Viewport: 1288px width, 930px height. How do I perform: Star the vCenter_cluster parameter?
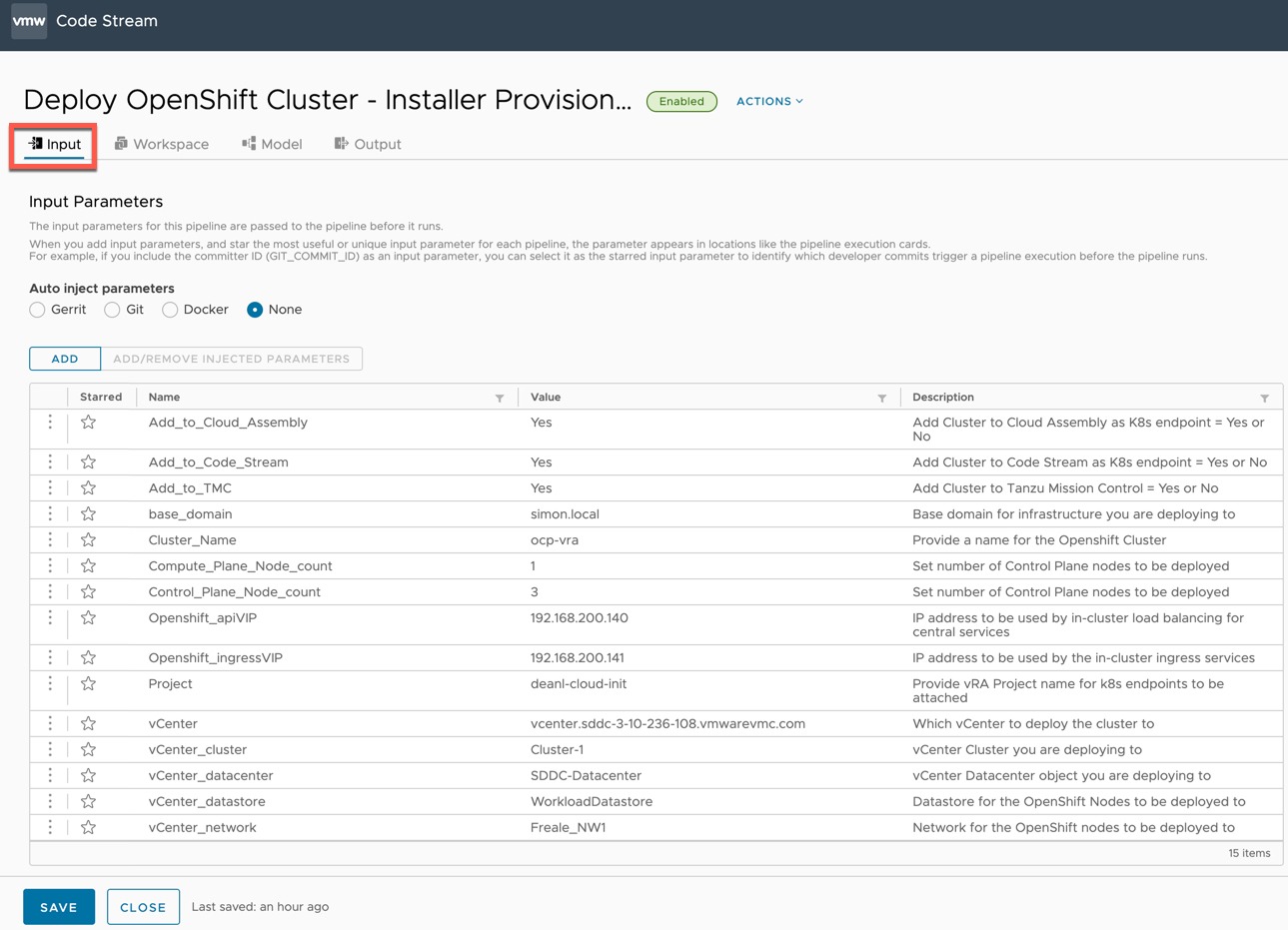click(89, 750)
